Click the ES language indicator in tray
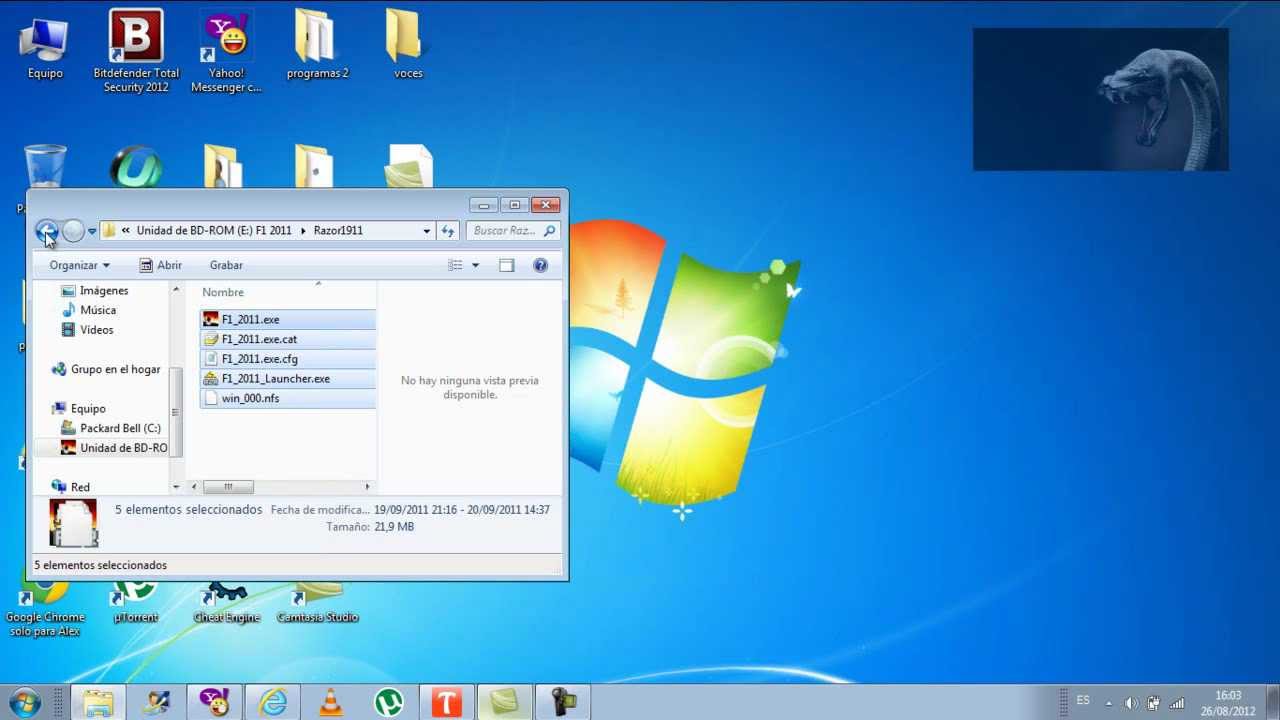 click(x=1083, y=701)
